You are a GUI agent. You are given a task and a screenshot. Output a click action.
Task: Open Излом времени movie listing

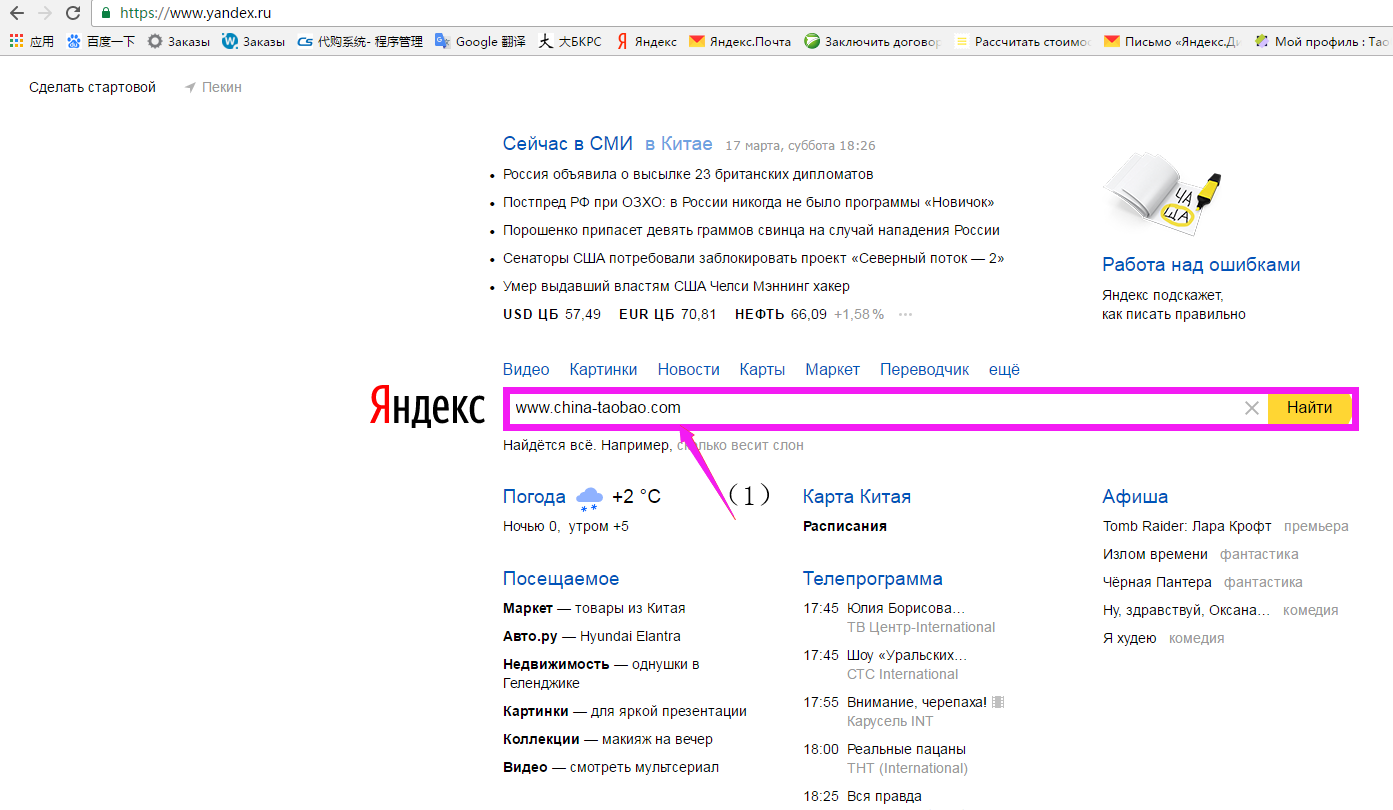pos(1155,554)
